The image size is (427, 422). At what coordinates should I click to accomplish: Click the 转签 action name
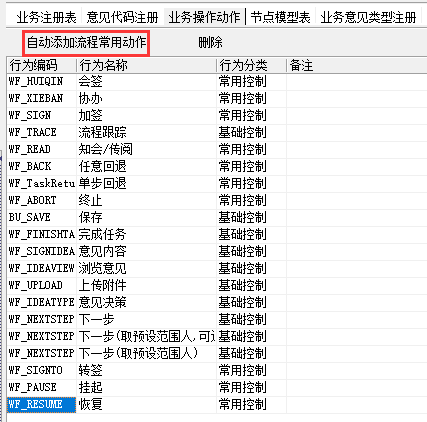pos(91,371)
